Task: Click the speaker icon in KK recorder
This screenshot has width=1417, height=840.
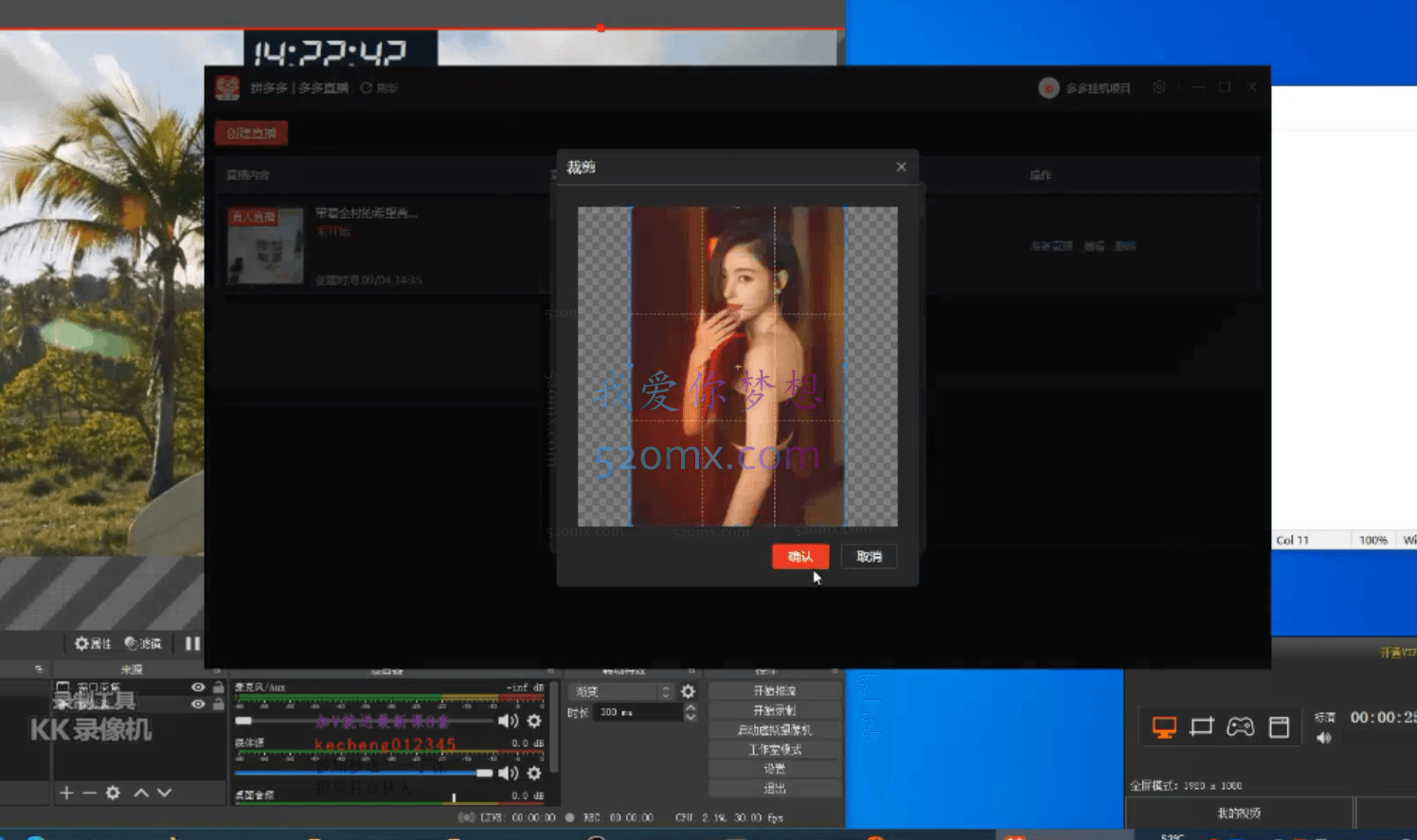Action: click(x=1324, y=738)
